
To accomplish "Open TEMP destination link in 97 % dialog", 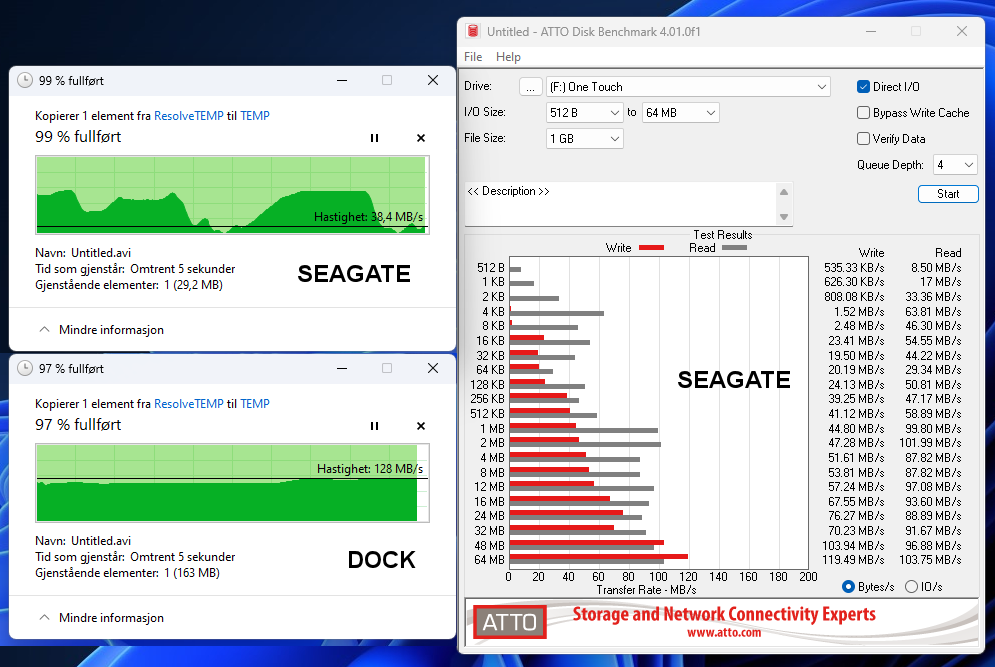I will [x=254, y=404].
